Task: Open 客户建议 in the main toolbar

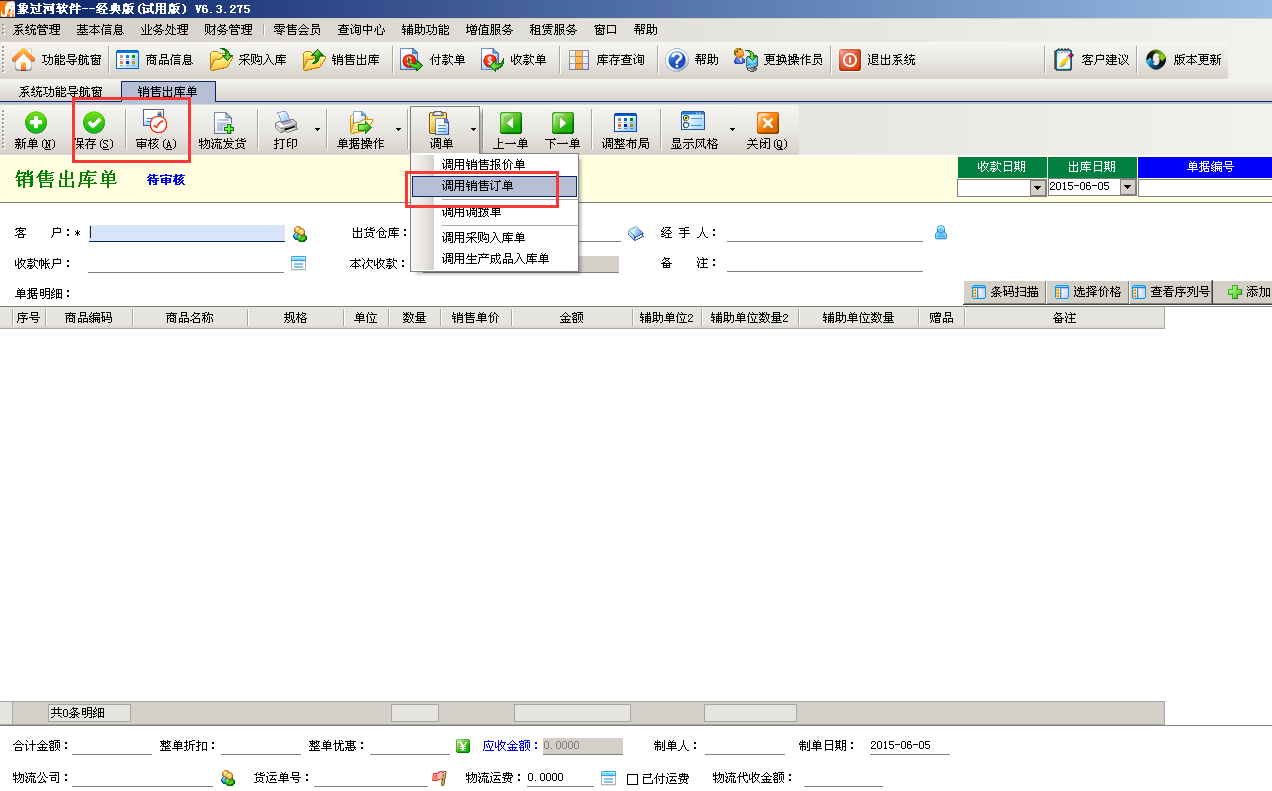Action: (x=1092, y=60)
